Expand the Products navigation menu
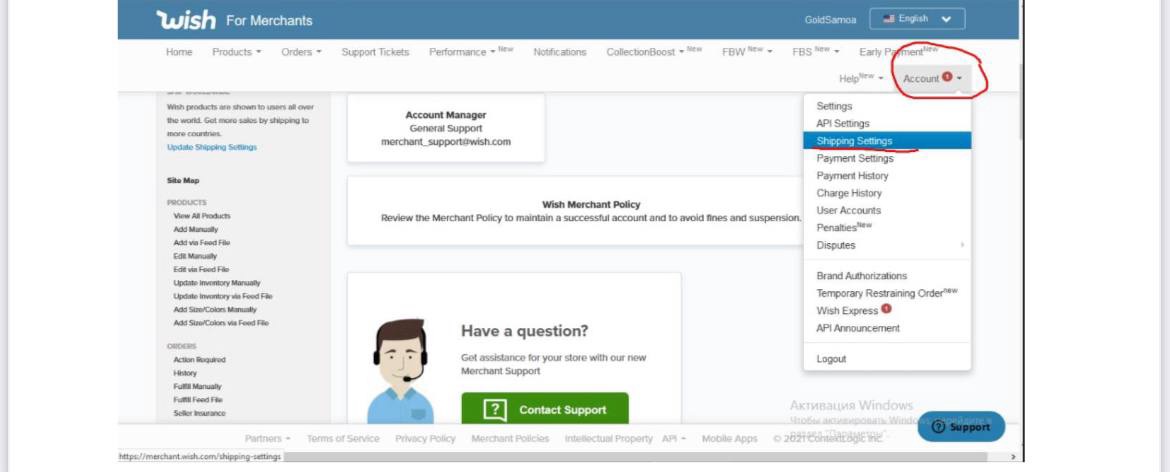 (236, 52)
